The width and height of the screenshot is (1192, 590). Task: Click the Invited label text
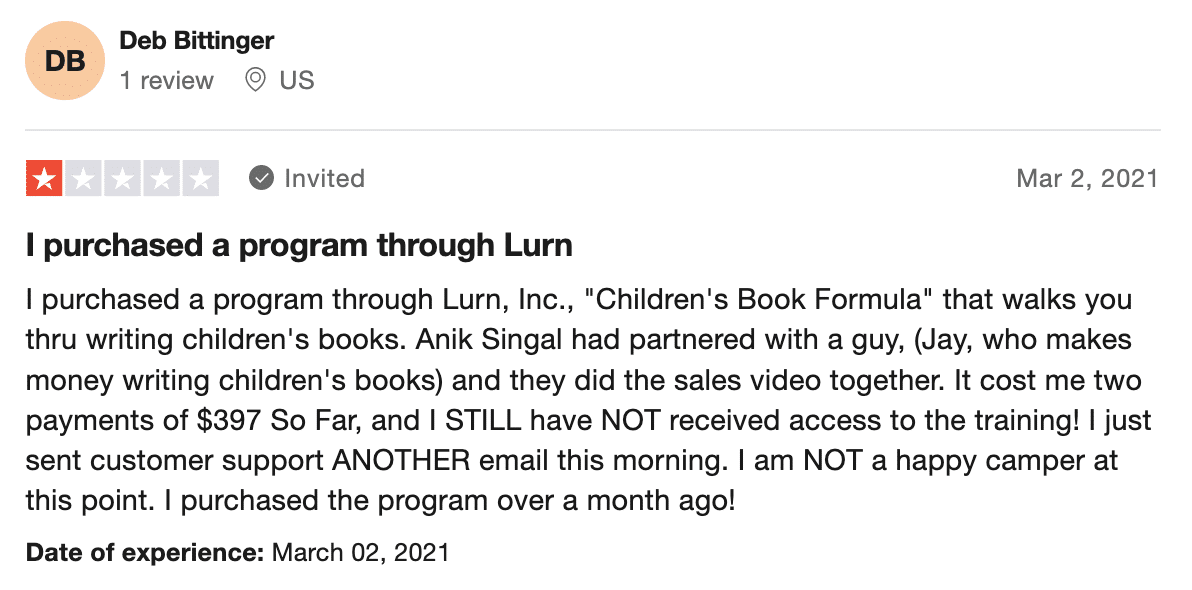click(x=325, y=179)
